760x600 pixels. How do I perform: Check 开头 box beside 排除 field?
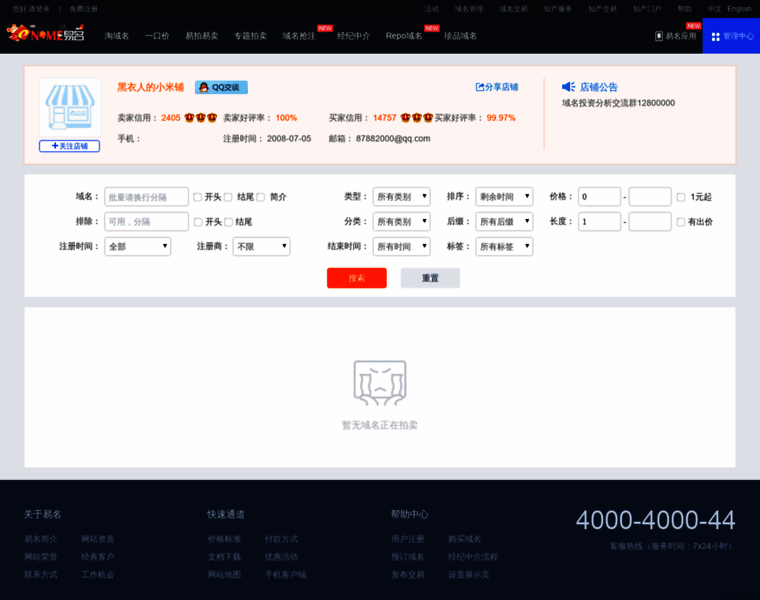click(x=198, y=222)
